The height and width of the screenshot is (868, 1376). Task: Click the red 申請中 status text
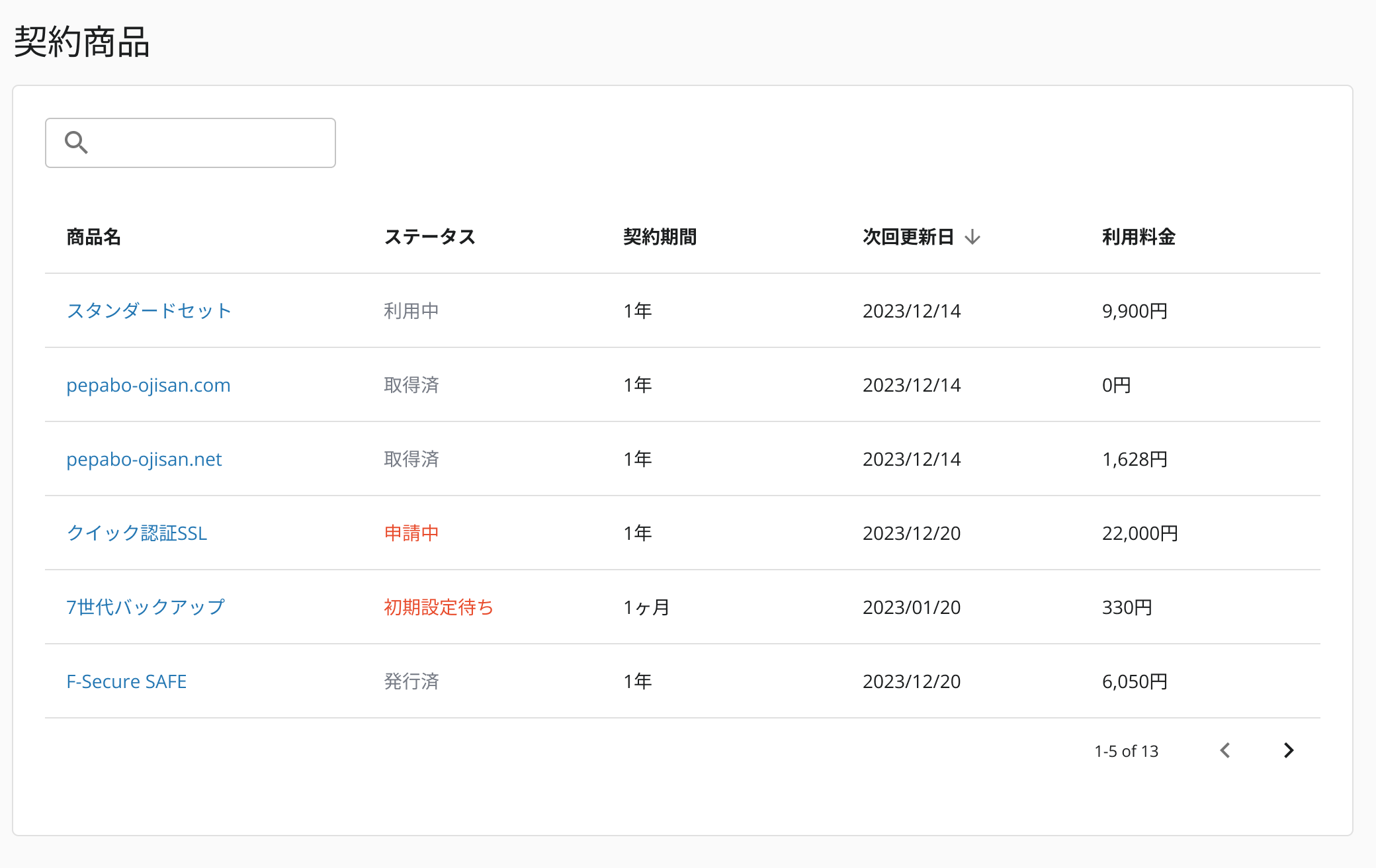411,533
